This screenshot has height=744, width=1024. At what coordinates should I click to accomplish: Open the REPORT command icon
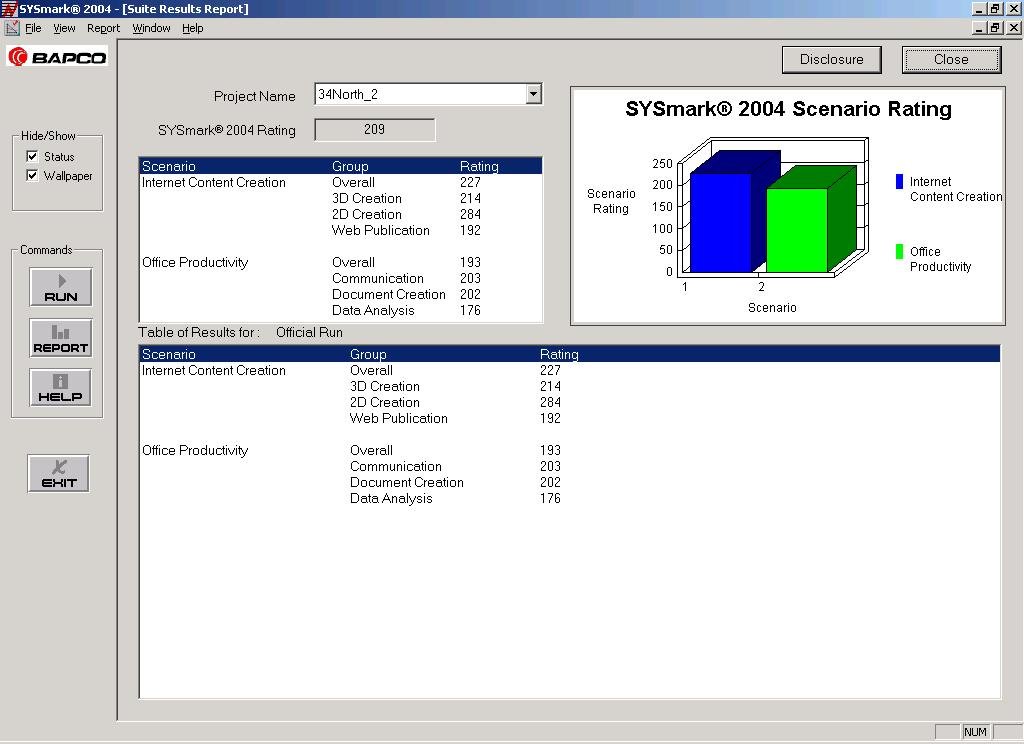tap(61, 338)
